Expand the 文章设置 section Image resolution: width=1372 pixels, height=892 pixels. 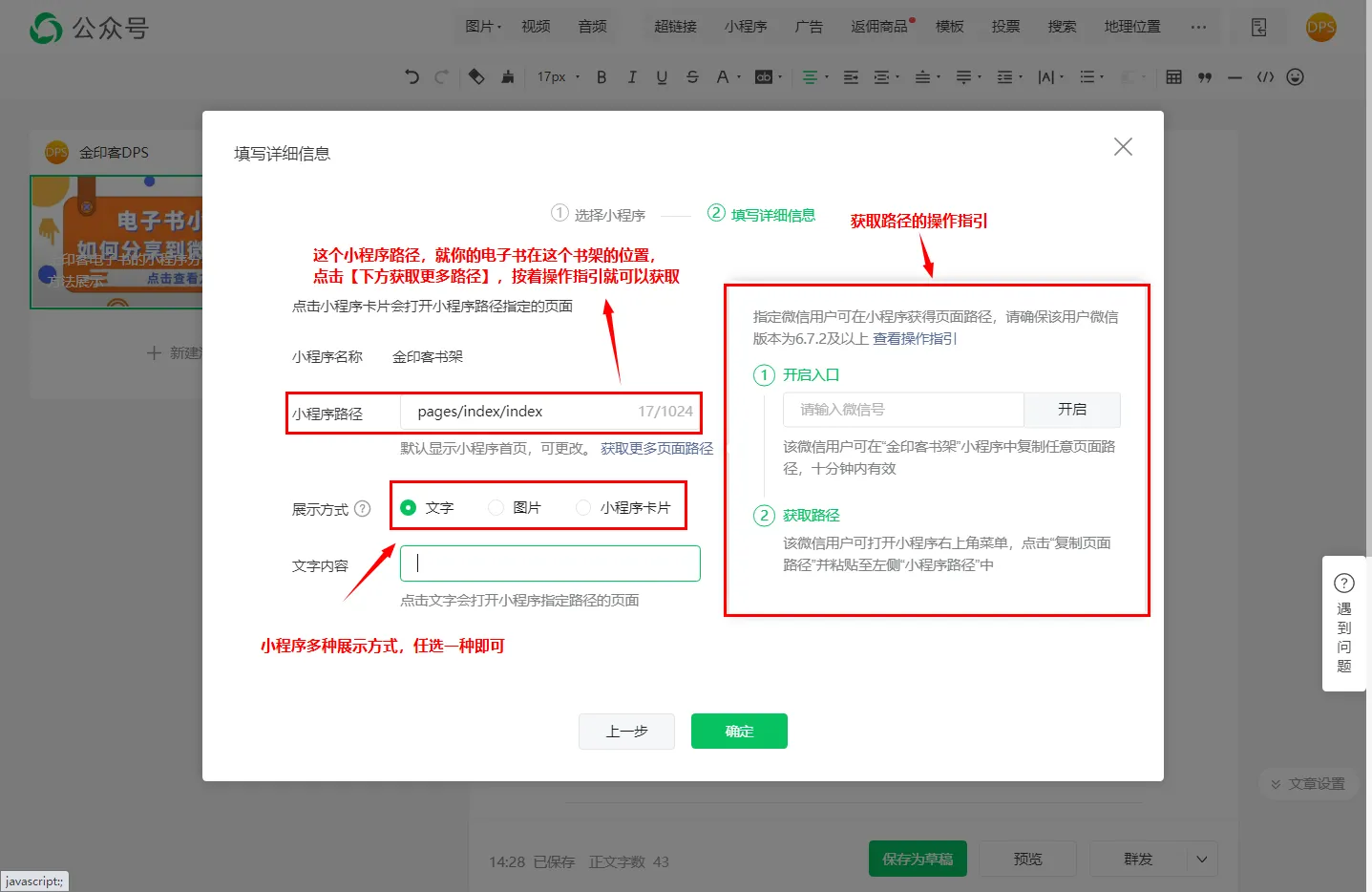point(1307,784)
